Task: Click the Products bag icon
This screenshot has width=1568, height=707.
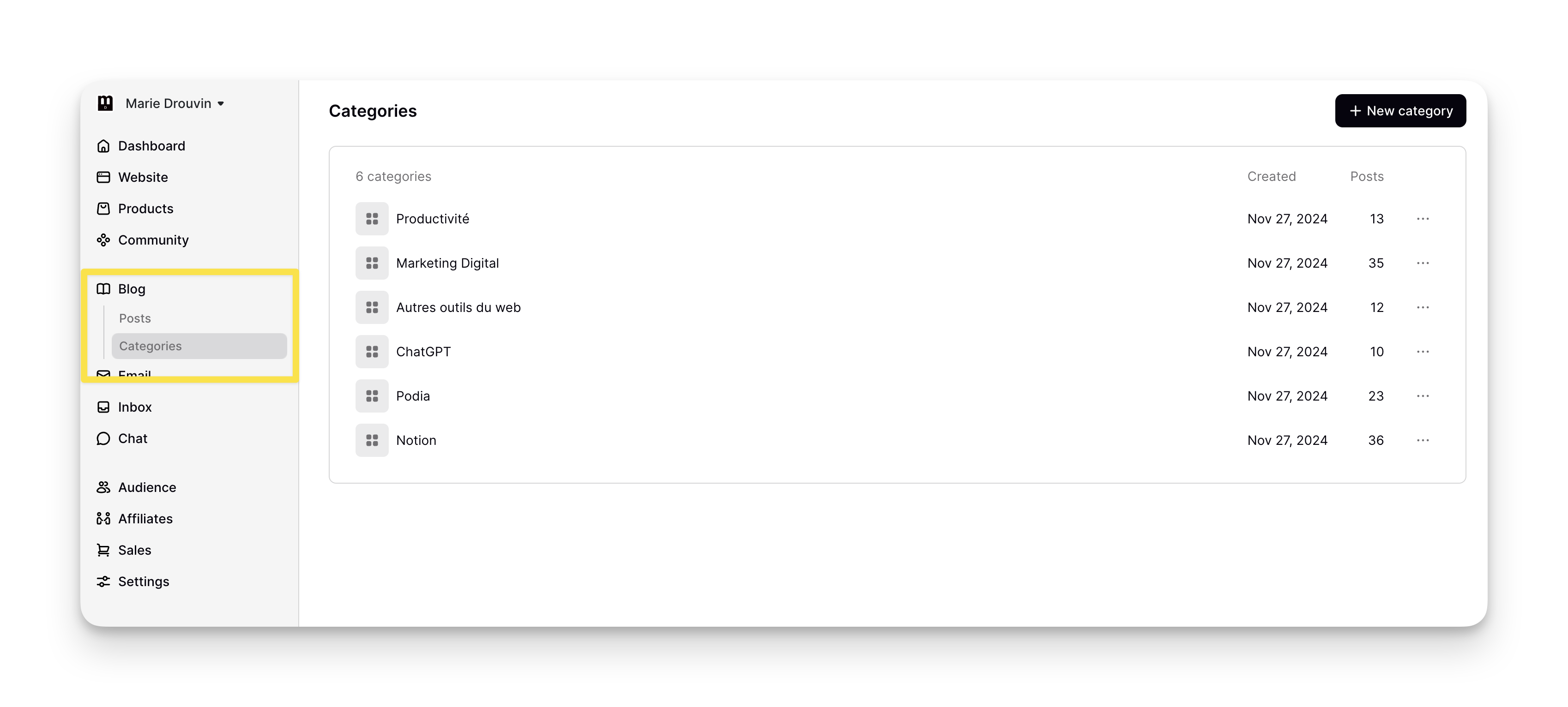Action: click(x=103, y=209)
